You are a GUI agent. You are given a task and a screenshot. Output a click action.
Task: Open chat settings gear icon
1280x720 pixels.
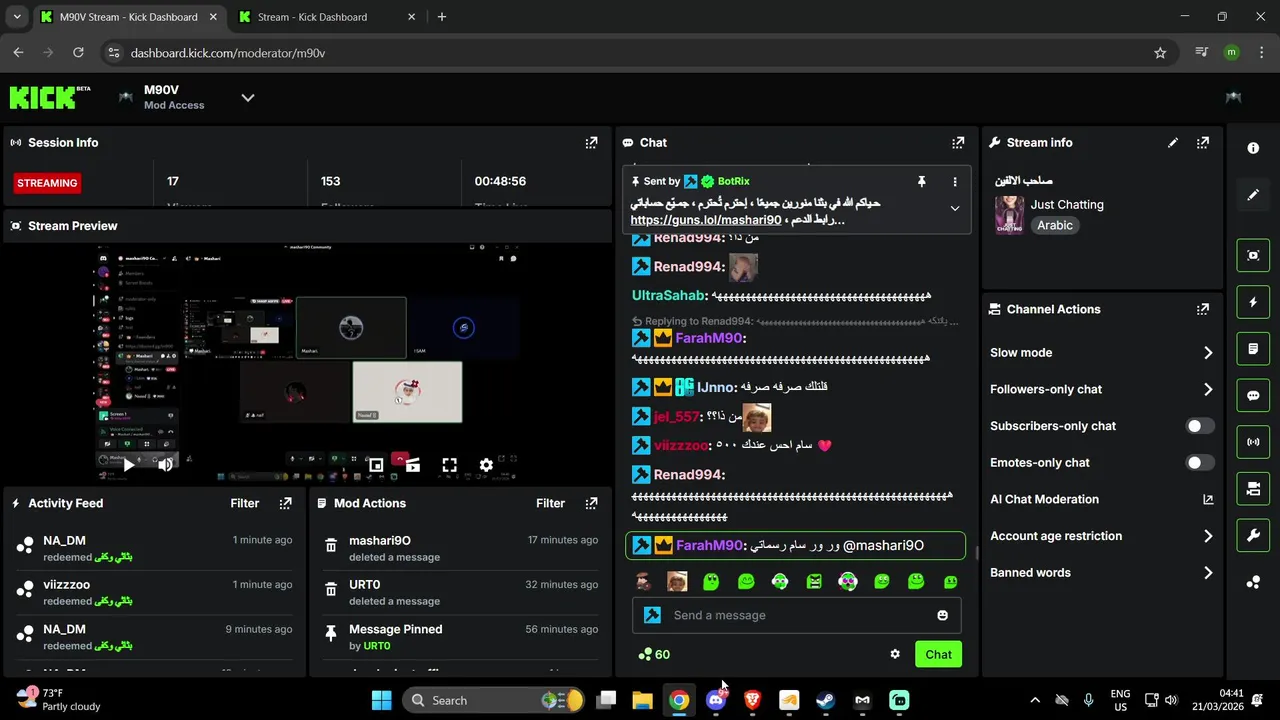pyautogui.click(x=895, y=654)
